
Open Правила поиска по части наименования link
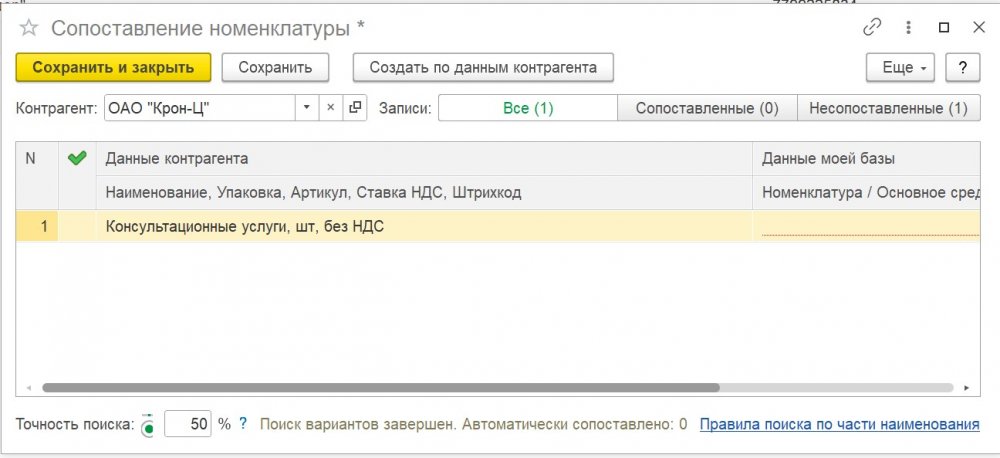838,424
